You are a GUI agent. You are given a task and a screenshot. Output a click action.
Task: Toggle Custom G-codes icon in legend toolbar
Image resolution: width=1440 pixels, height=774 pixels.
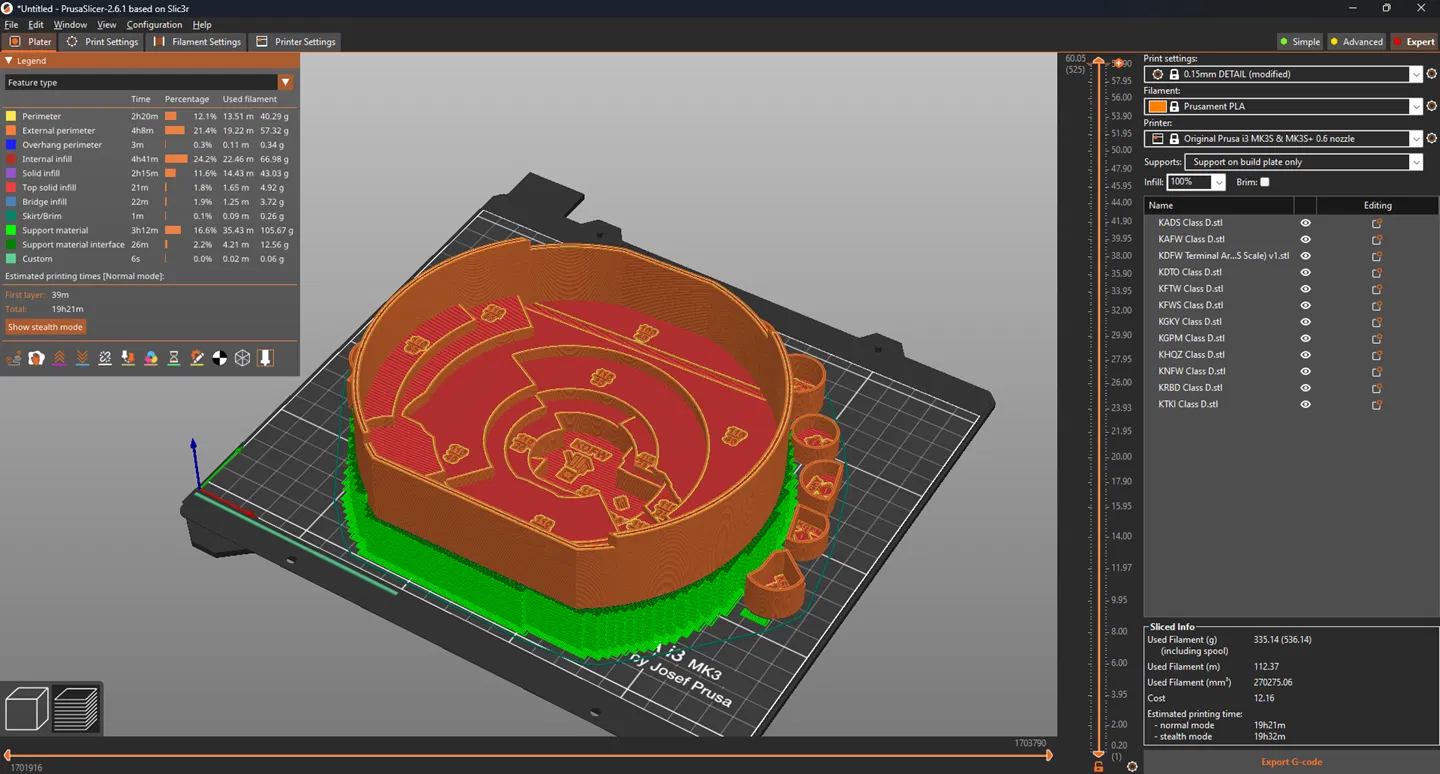197,358
